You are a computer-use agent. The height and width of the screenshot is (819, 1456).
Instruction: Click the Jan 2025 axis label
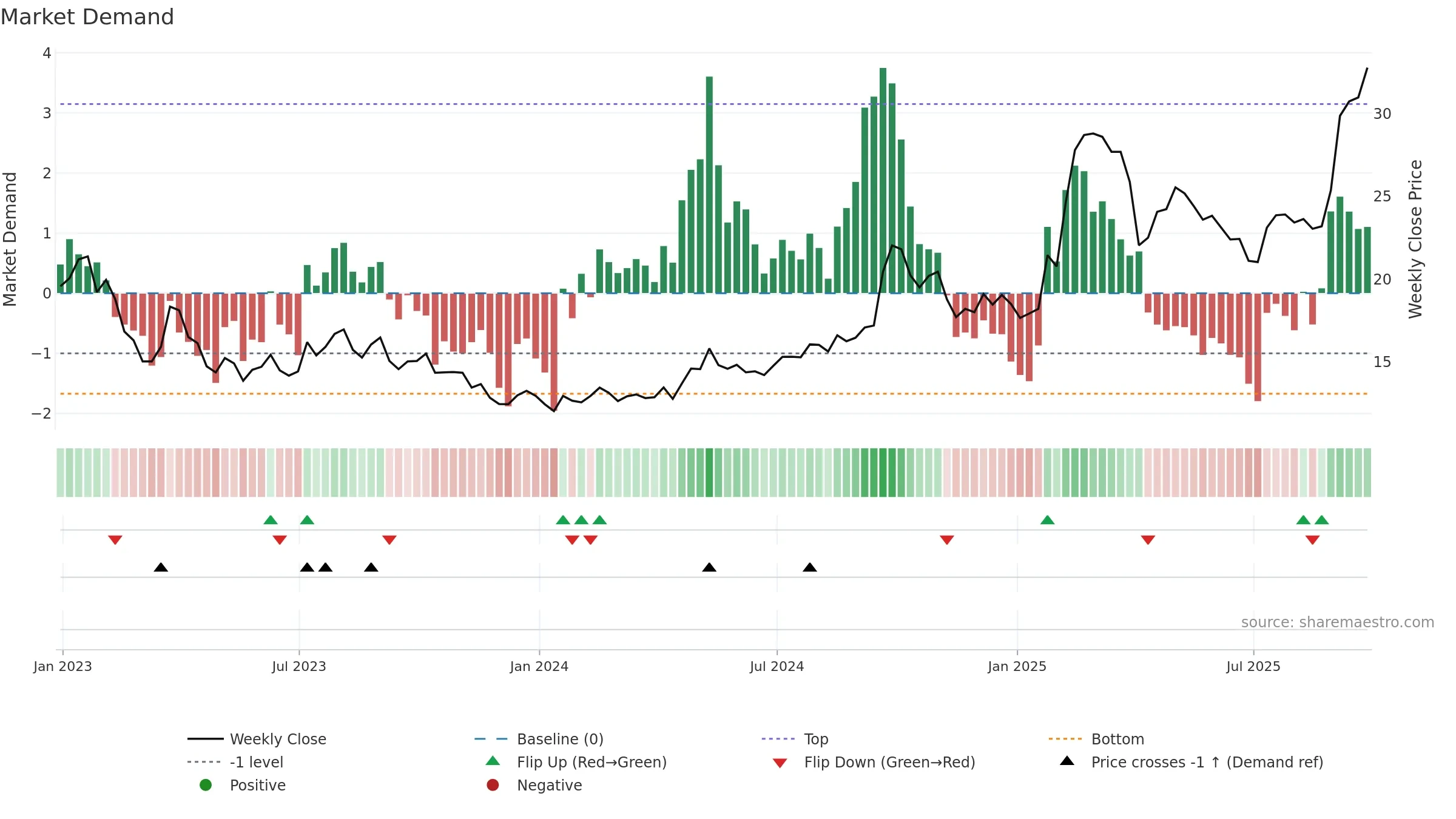[x=1017, y=666]
